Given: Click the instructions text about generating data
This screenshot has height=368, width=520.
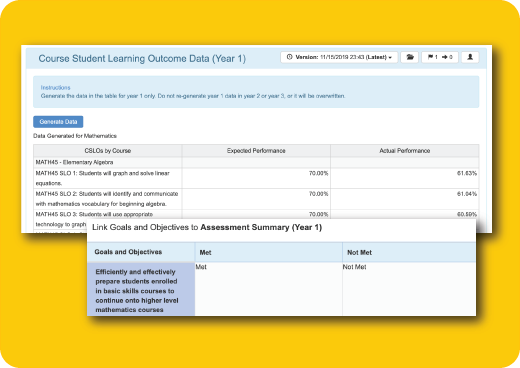Looking at the screenshot, I should pos(193,96).
